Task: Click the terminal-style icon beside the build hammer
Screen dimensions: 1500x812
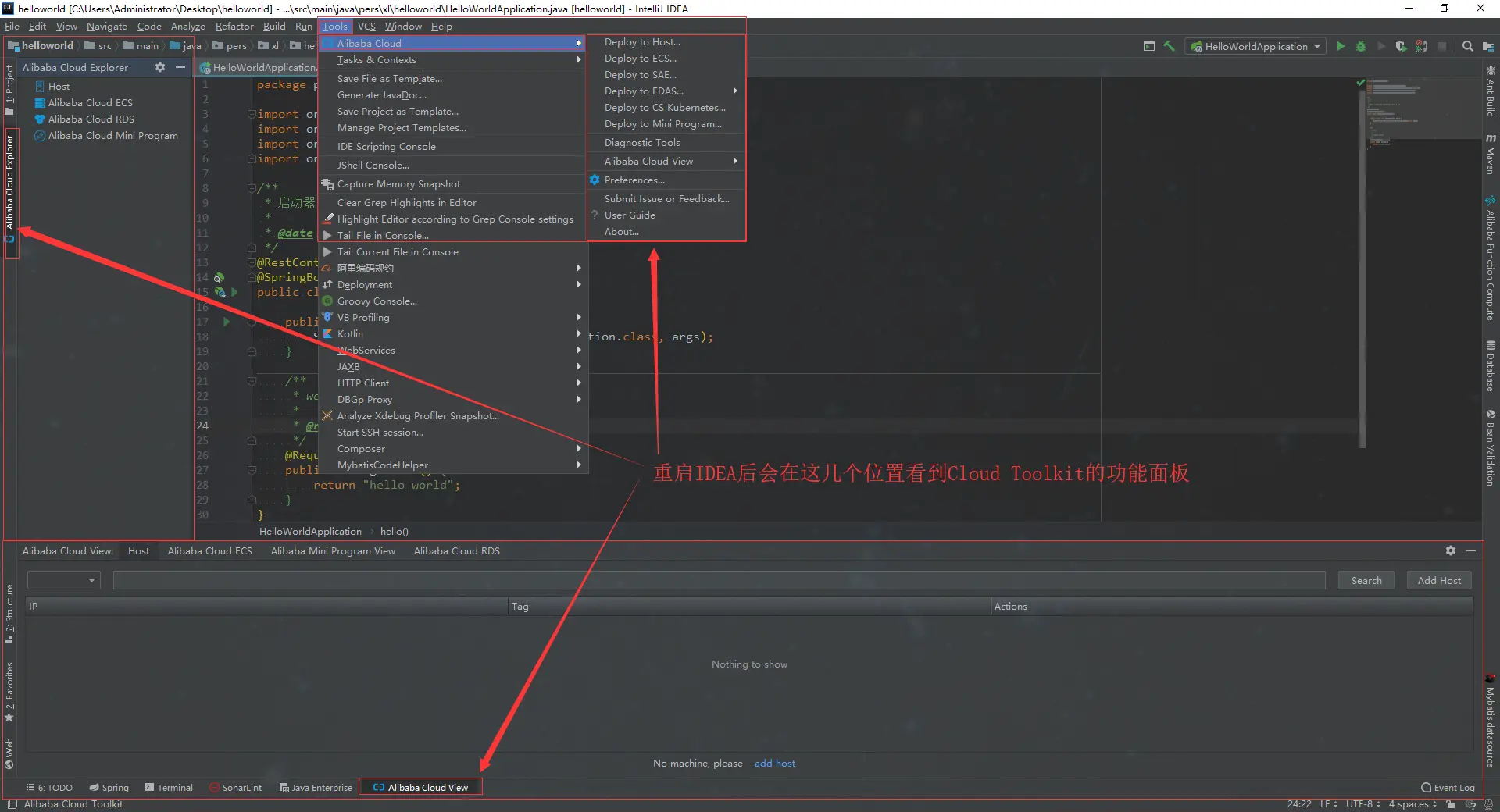Action: (1149, 46)
